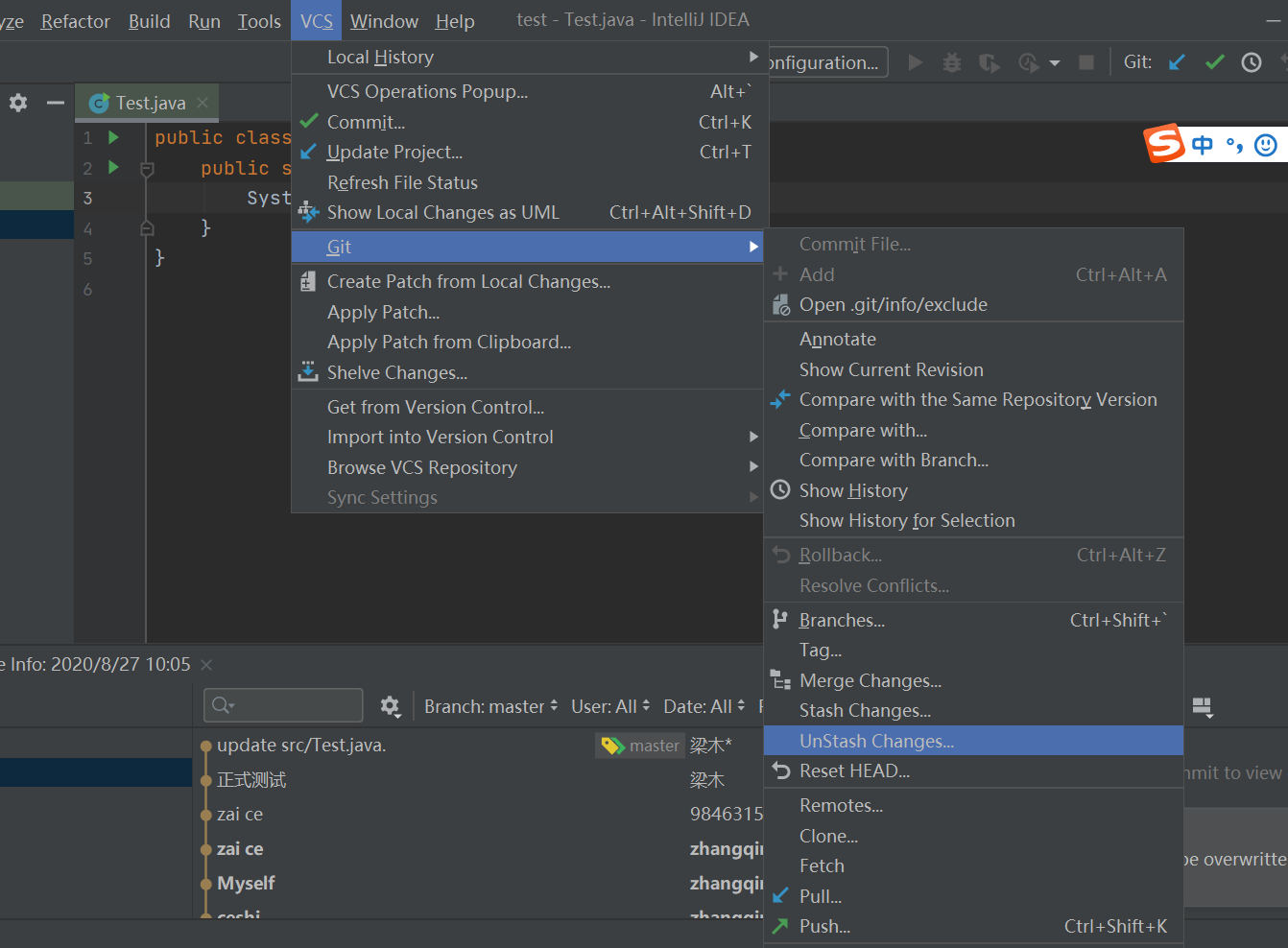Image resolution: width=1288 pixels, height=948 pixels.
Task: Click the Stop square icon in toolbar
Action: coord(1086,62)
